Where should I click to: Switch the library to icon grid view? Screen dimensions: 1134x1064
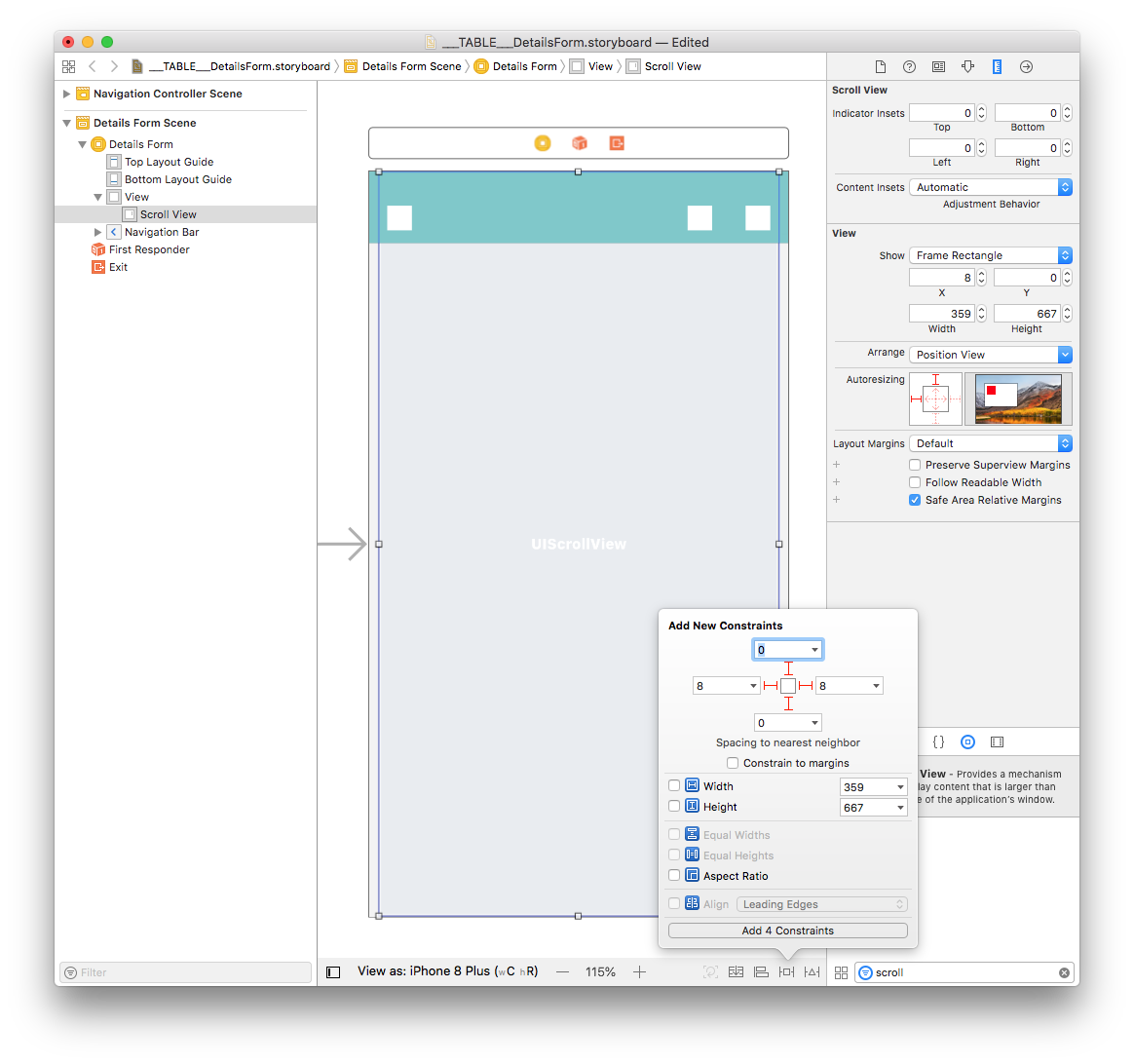(841, 972)
